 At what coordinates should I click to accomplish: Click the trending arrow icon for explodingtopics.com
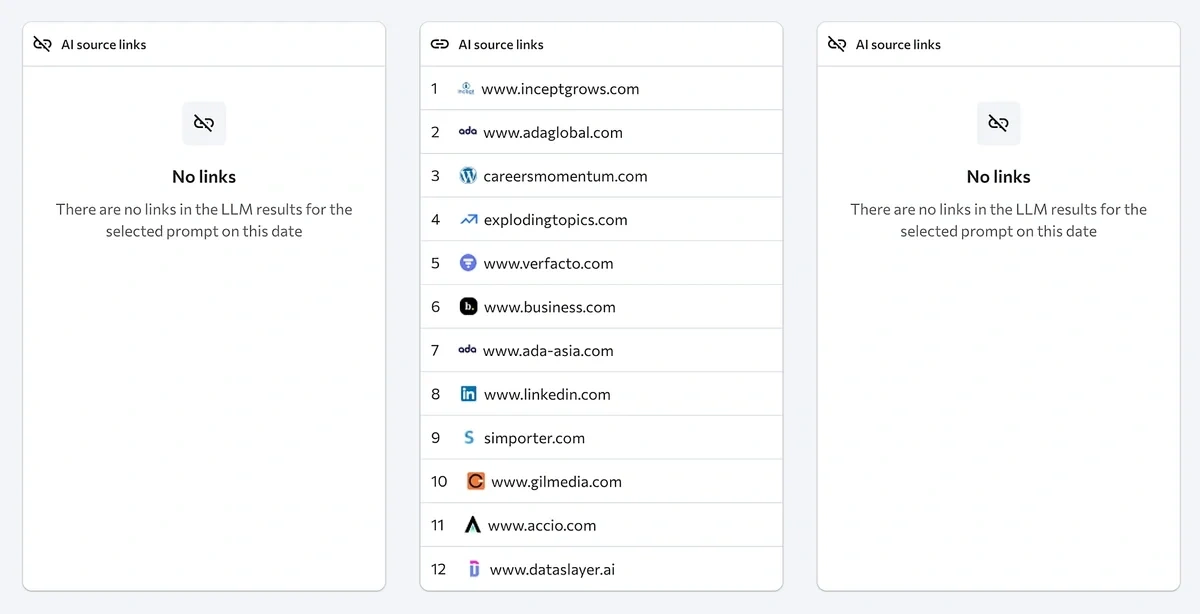[x=468, y=220]
